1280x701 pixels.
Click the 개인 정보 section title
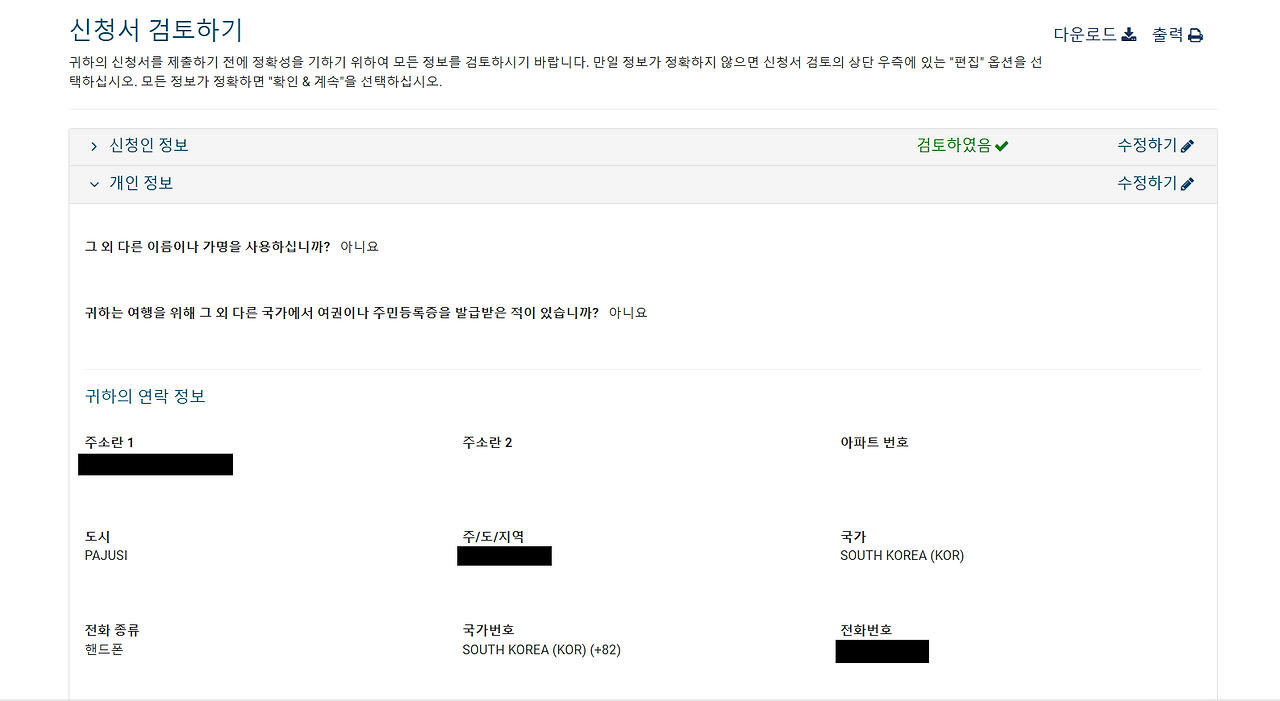click(142, 183)
